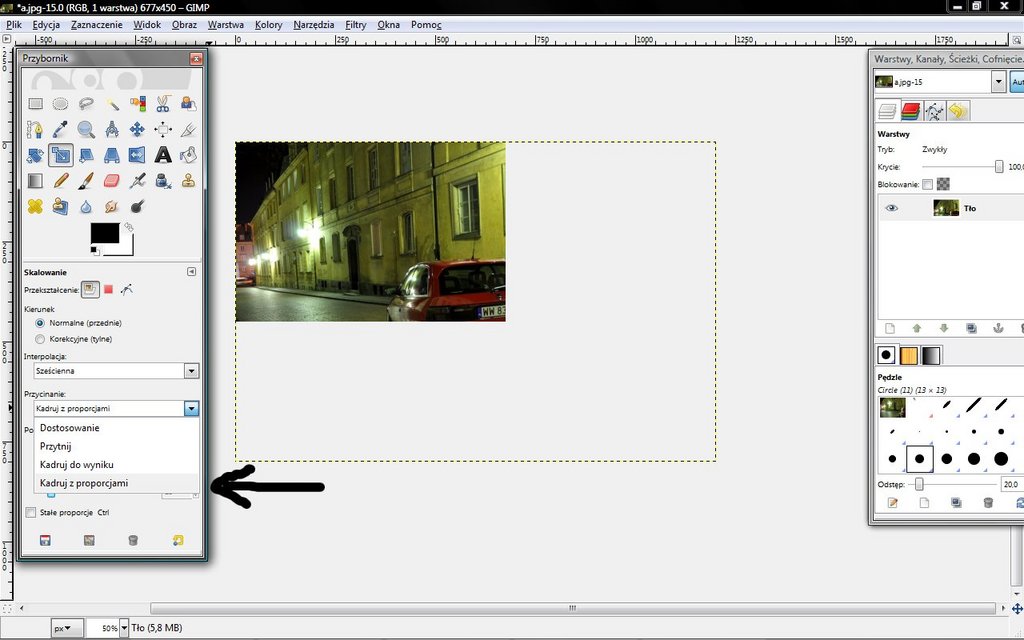Select the Zoom magnifier tool
Image resolution: width=1024 pixels, height=640 pixels.
[86, 129]
